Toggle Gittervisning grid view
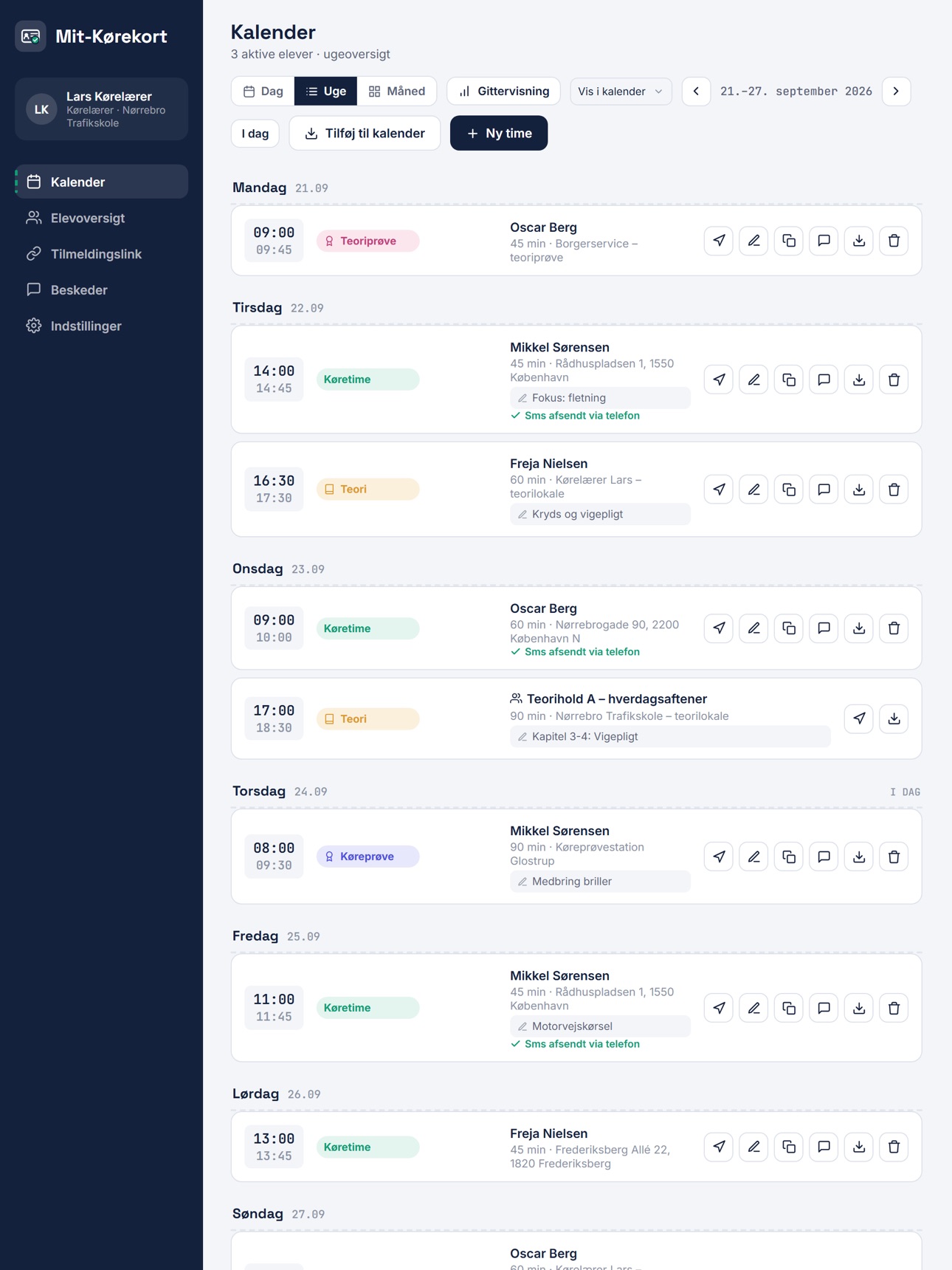This screenshot has width=952, height=1270. tap(503, 92)
